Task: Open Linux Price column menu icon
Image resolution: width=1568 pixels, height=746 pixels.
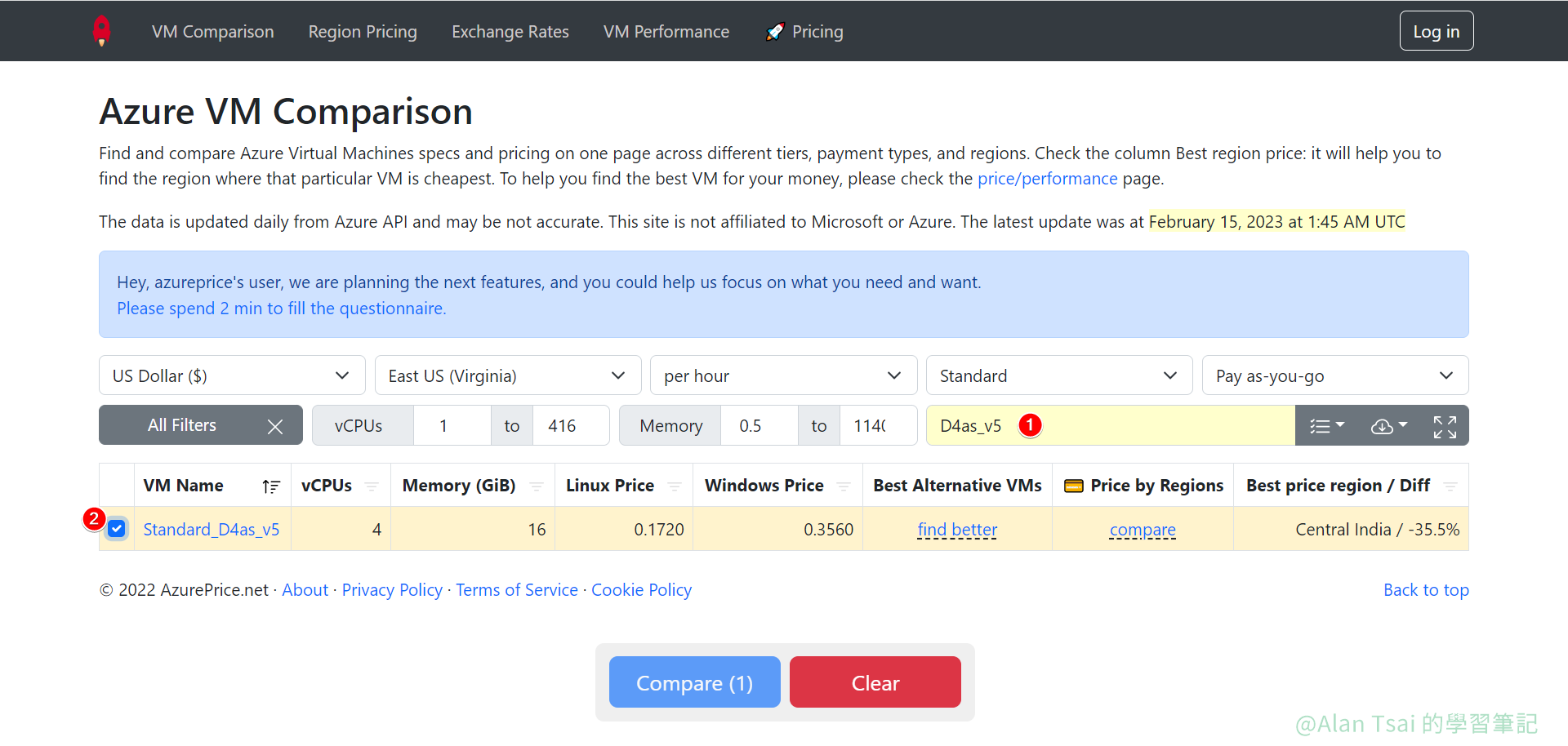Action: (675, 486)
